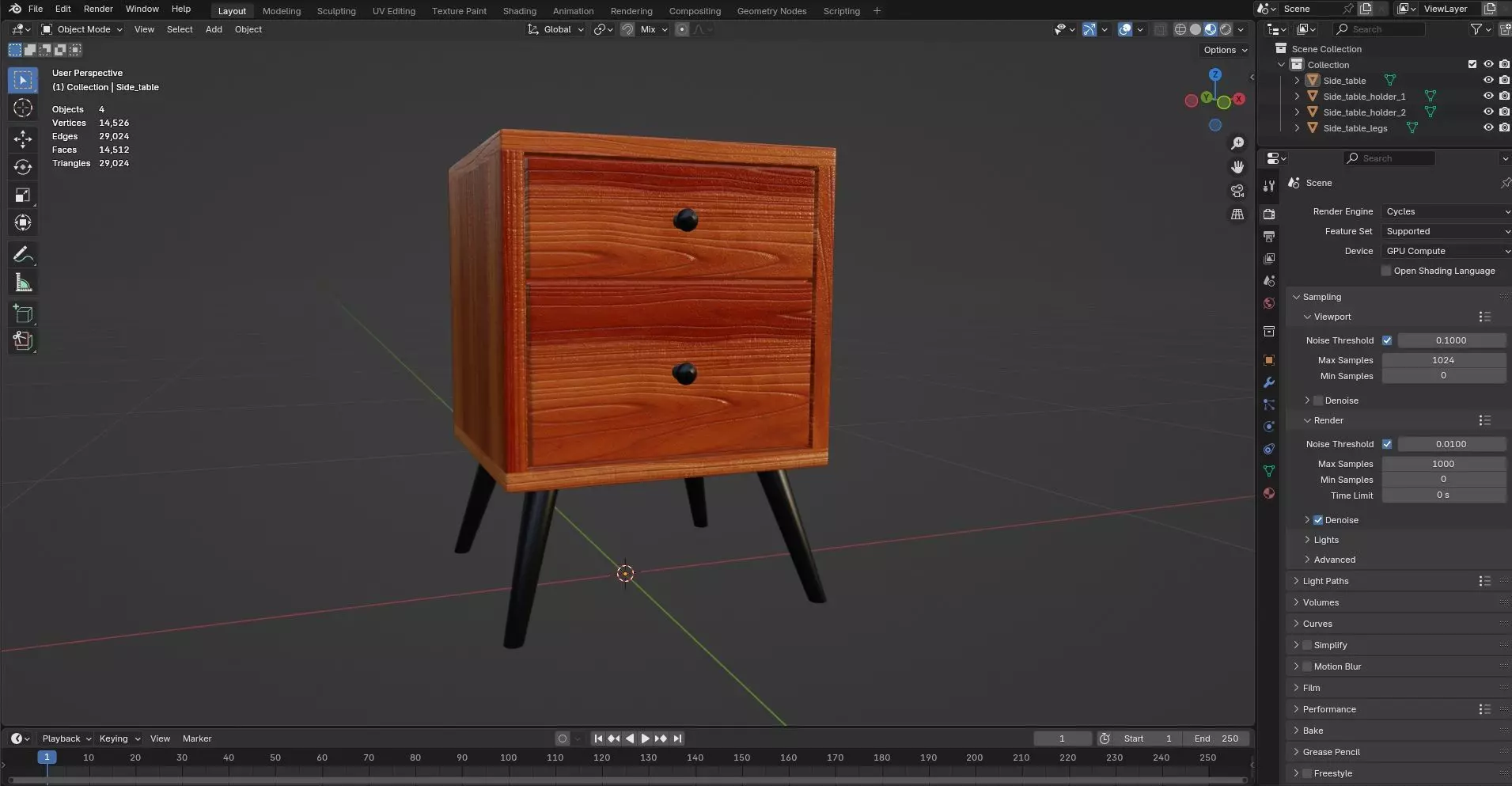Open the World properties tab
Screen dimensions: 1512x786
coord(1269,303)
